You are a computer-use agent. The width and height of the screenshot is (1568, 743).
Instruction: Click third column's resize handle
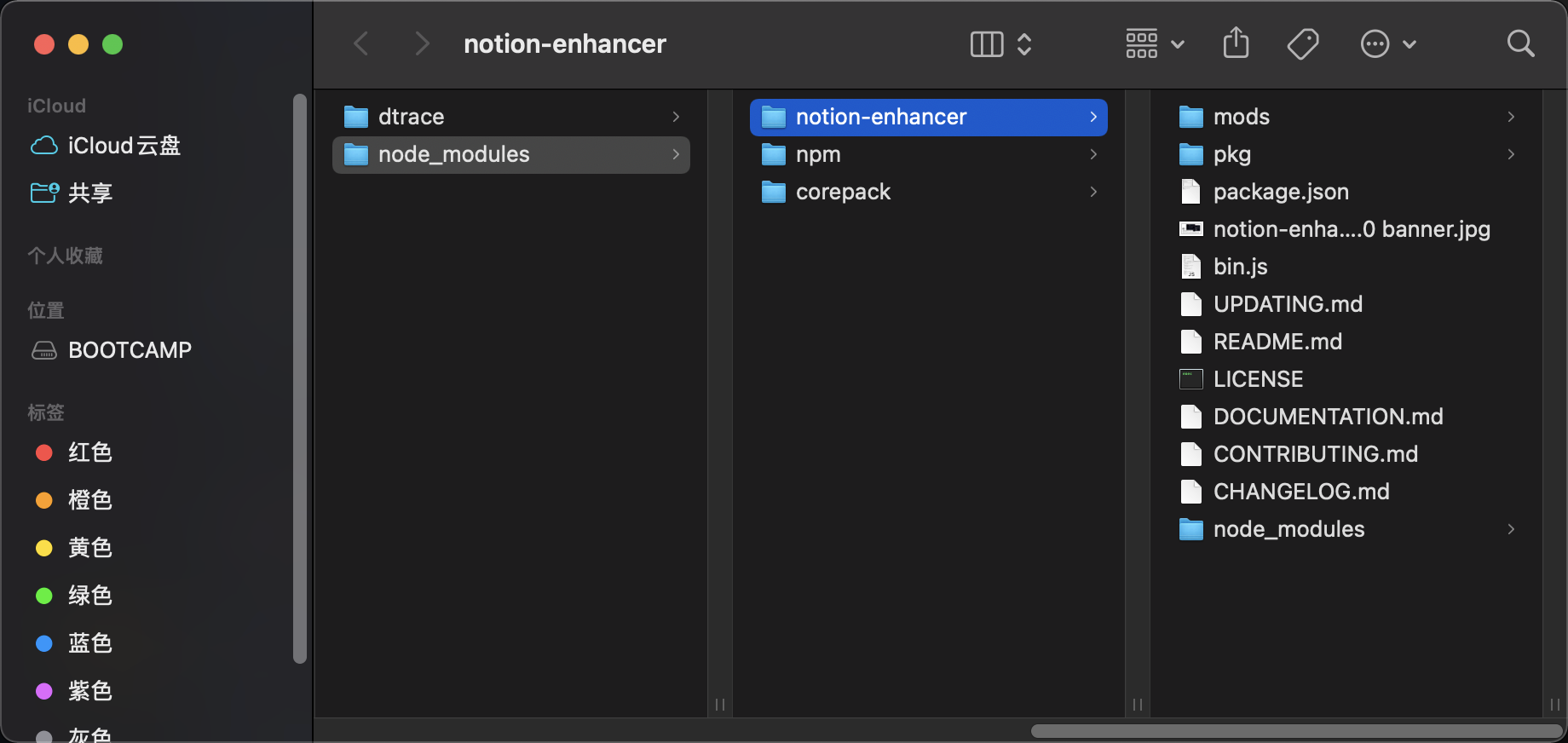1555,705
